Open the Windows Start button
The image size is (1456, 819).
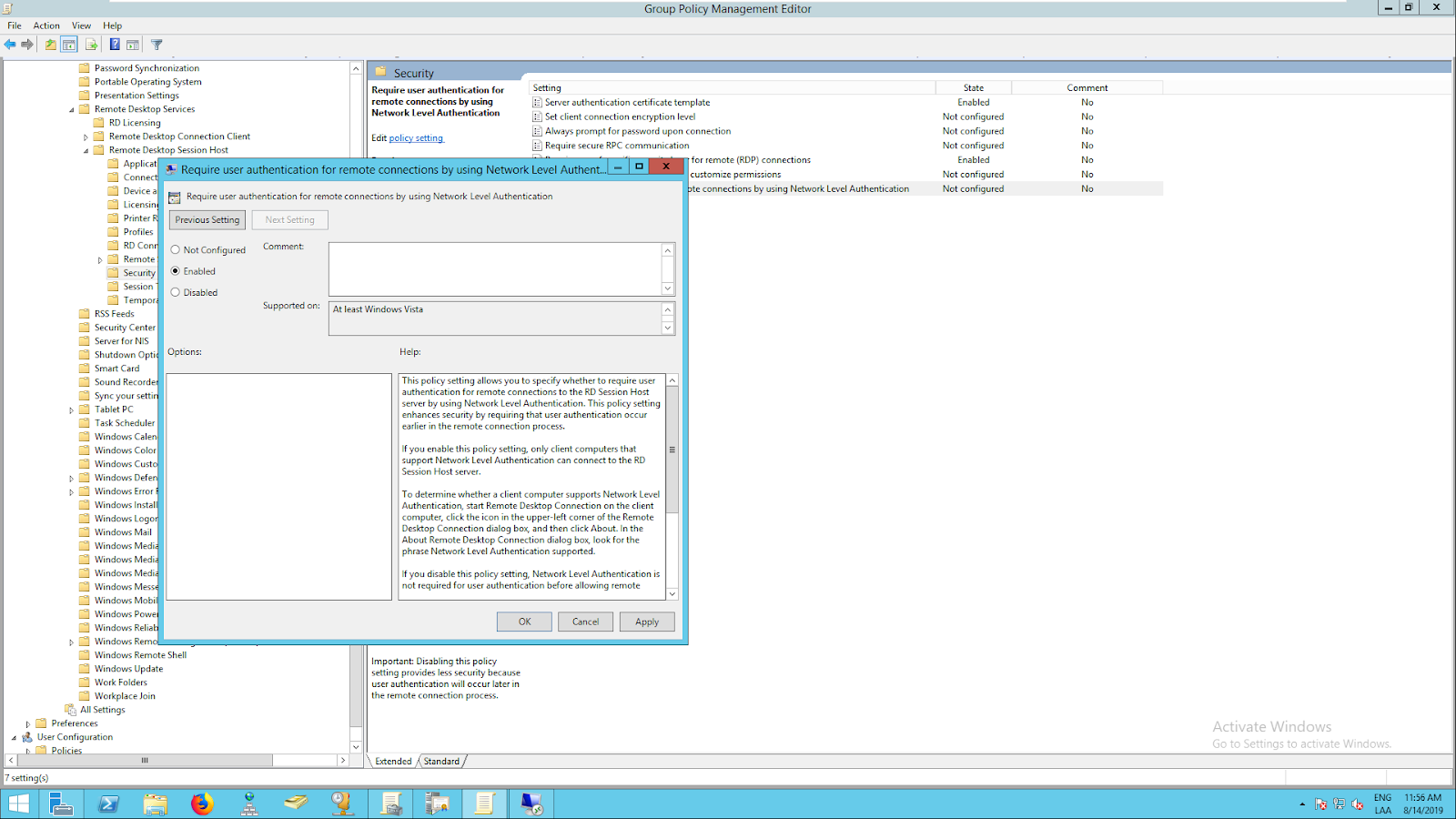tap(19, 804)
